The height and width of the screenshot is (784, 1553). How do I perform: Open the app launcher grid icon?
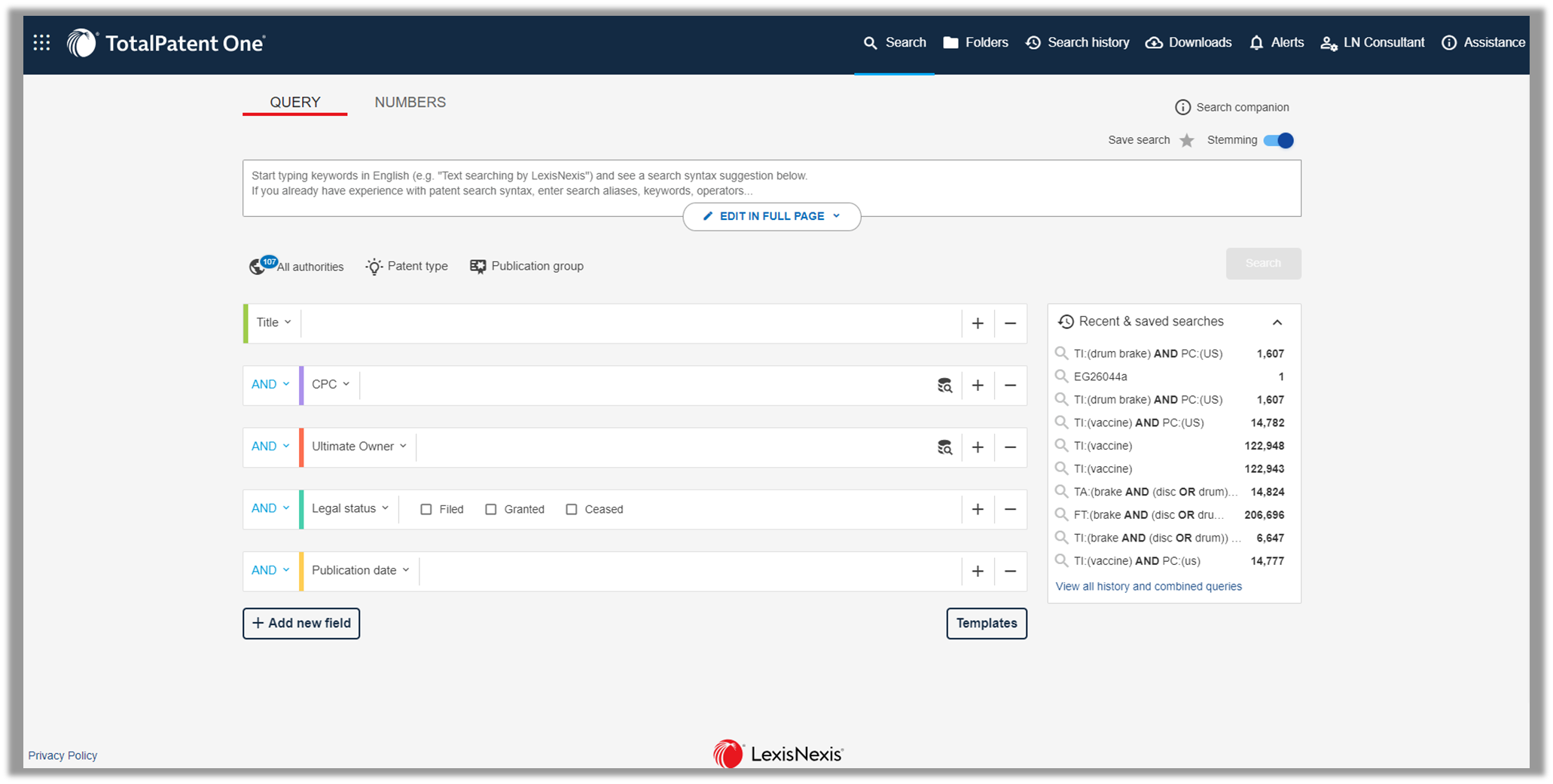pos(42,43)
